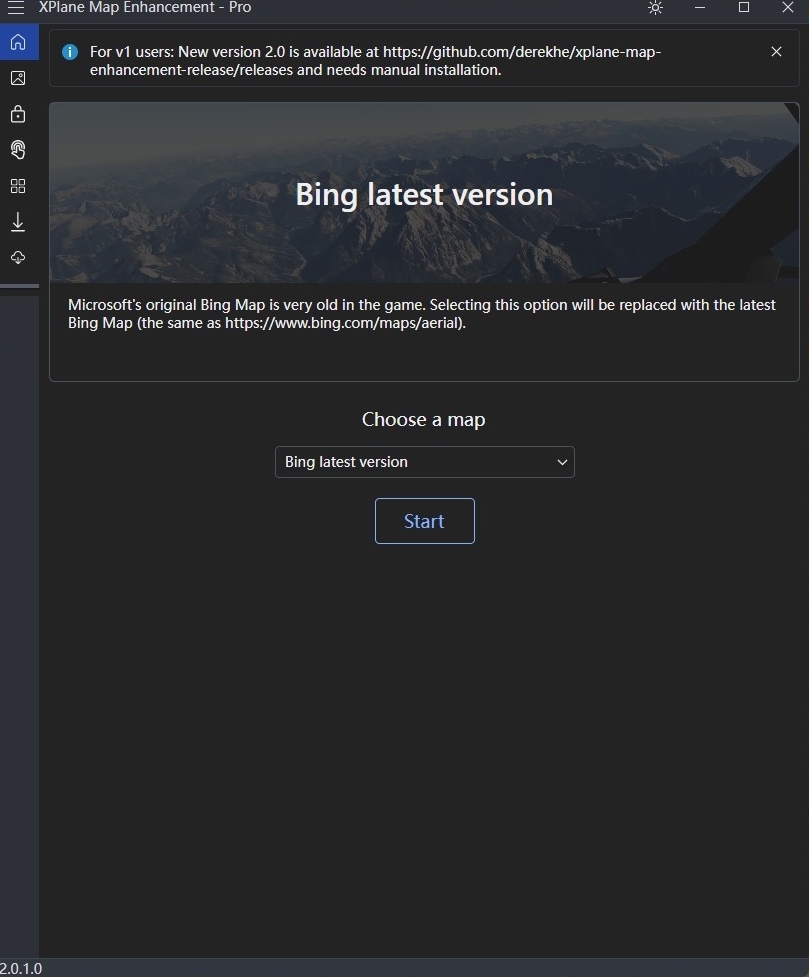Click the blue info icon in banner

[x=70, y=52]
